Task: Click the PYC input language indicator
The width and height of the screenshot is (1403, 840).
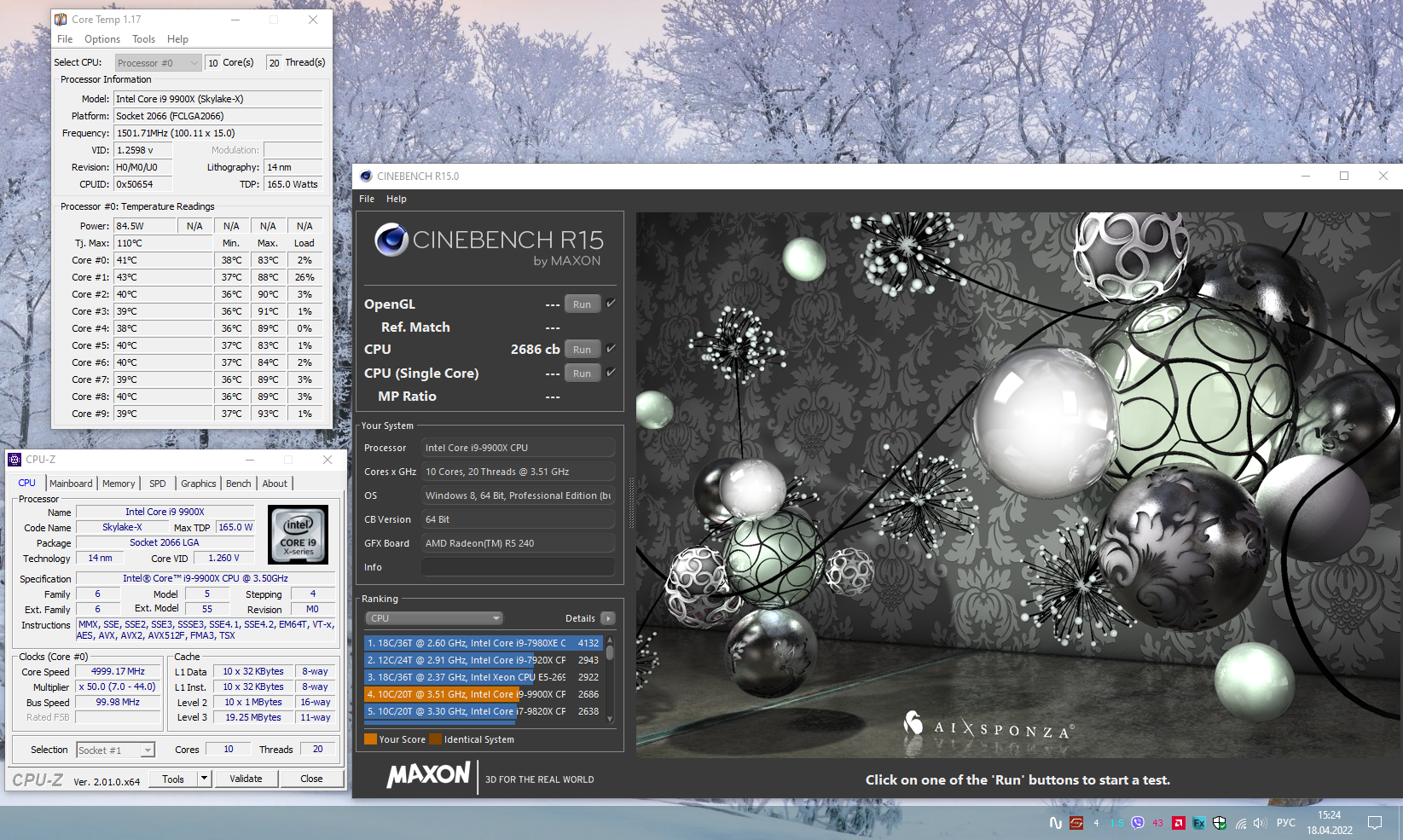Action: (1285, 823)
